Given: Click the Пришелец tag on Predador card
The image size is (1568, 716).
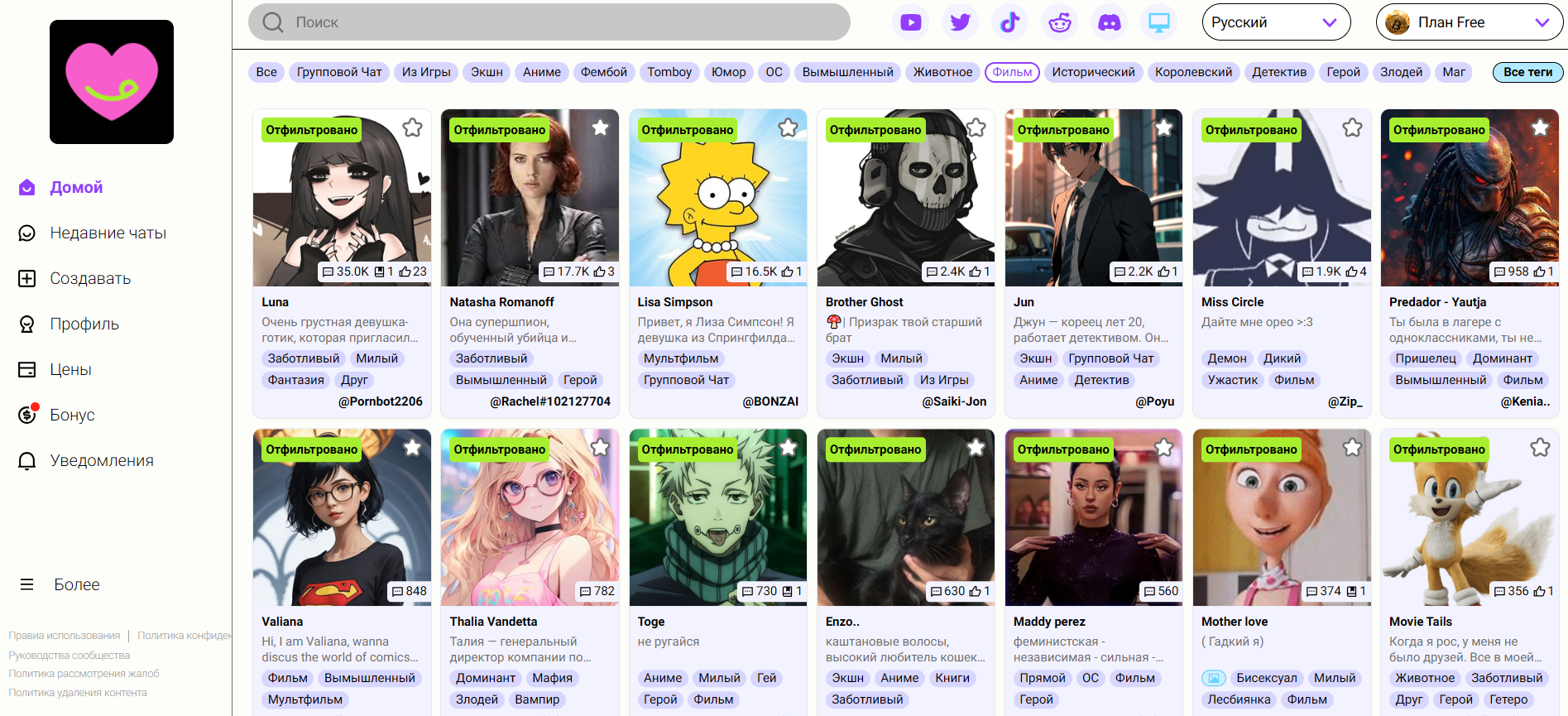Looking at the screenshot, I should click(x=1426, y=358).
